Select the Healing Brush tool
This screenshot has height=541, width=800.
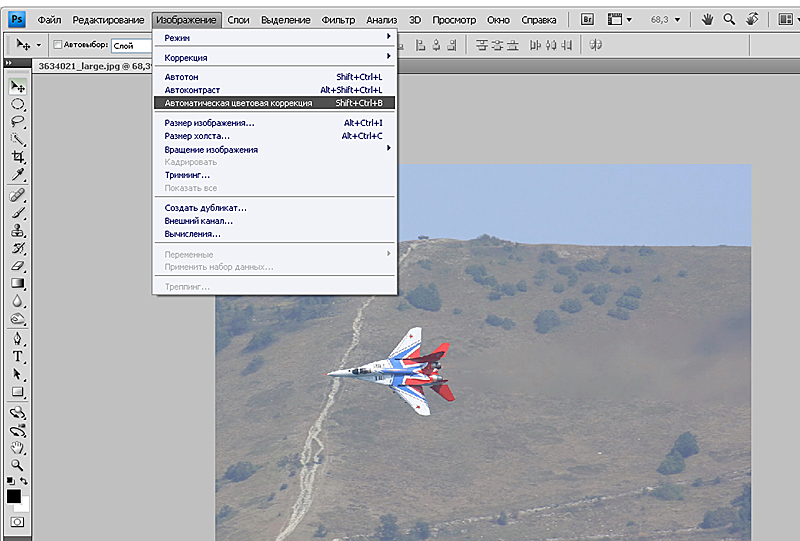[18, 195]
